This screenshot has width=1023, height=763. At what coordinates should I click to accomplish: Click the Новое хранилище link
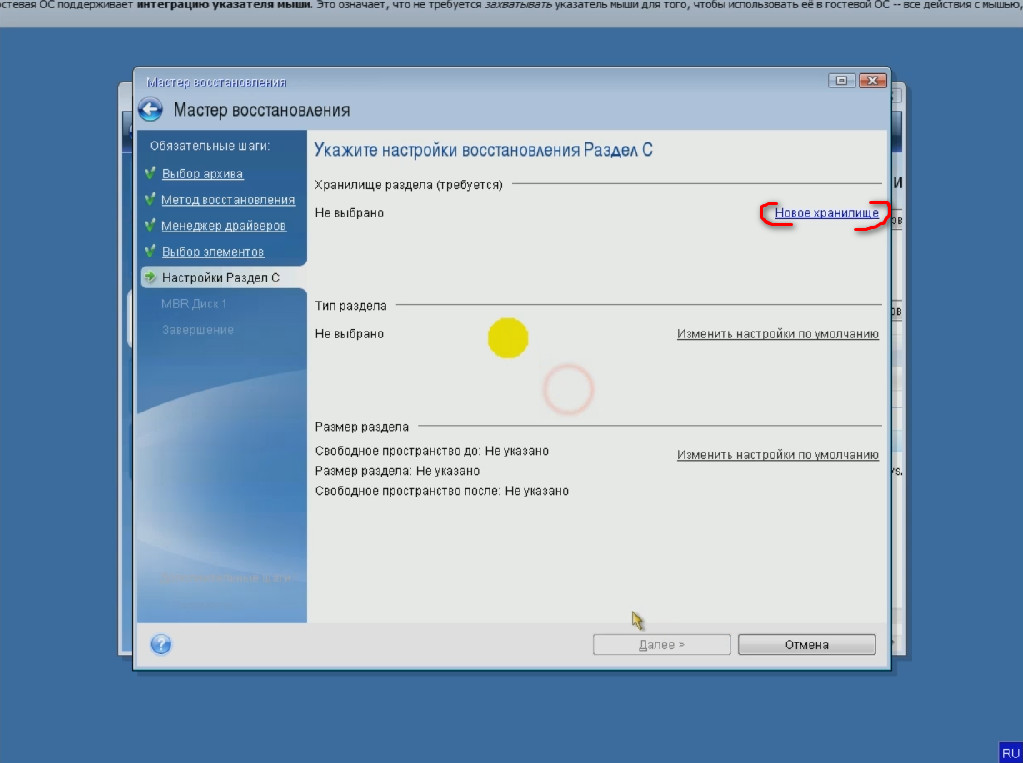pyautogui.click(x=826, y=213)
